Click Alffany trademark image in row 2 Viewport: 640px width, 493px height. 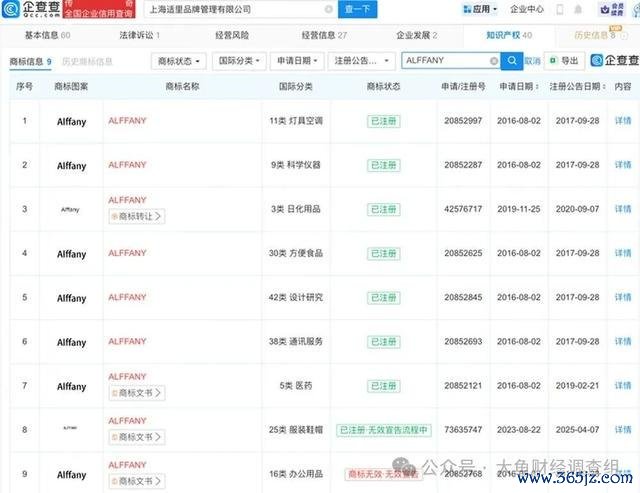(x=71, y=166)
